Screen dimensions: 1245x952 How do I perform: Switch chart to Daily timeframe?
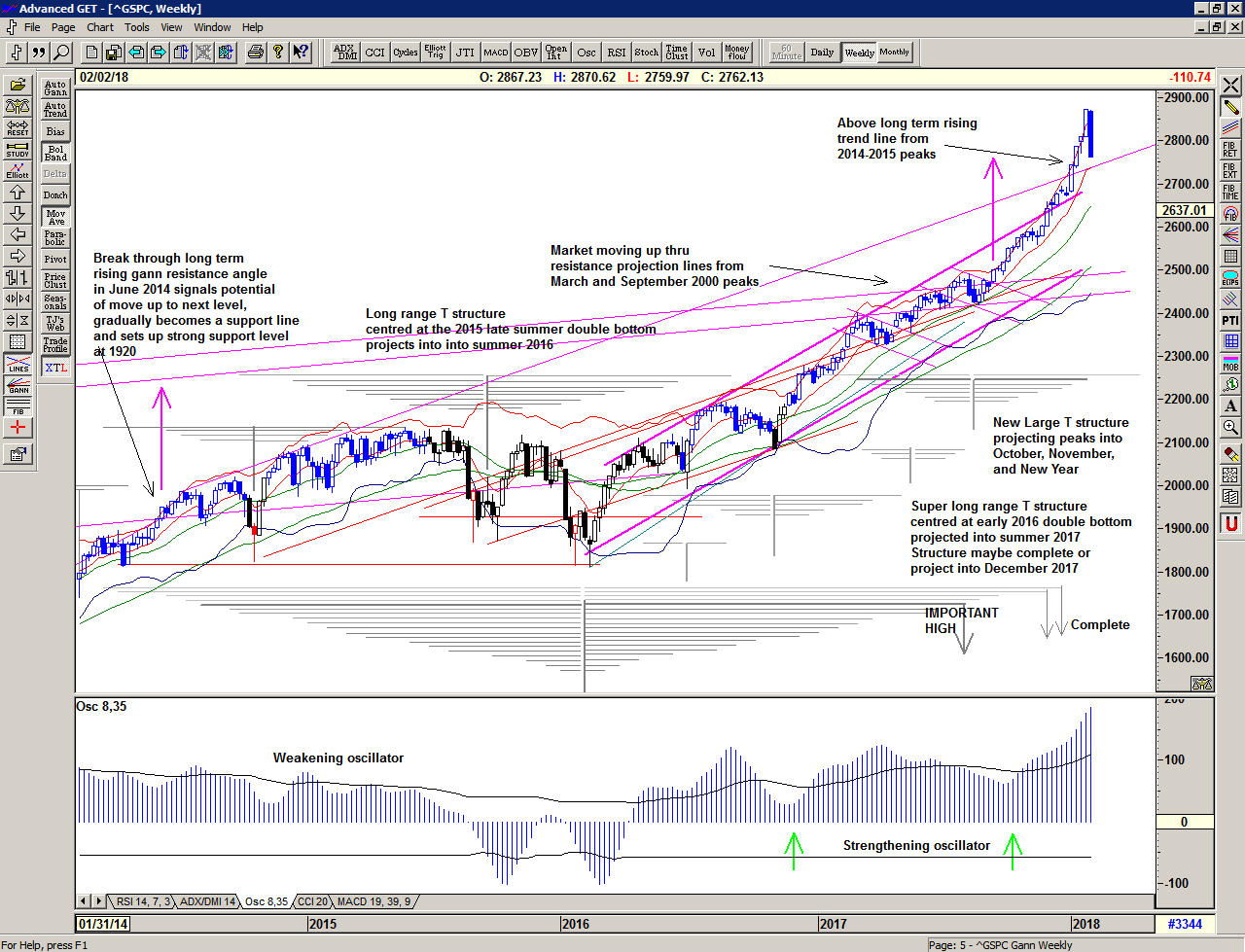click(x=822, y=53)
